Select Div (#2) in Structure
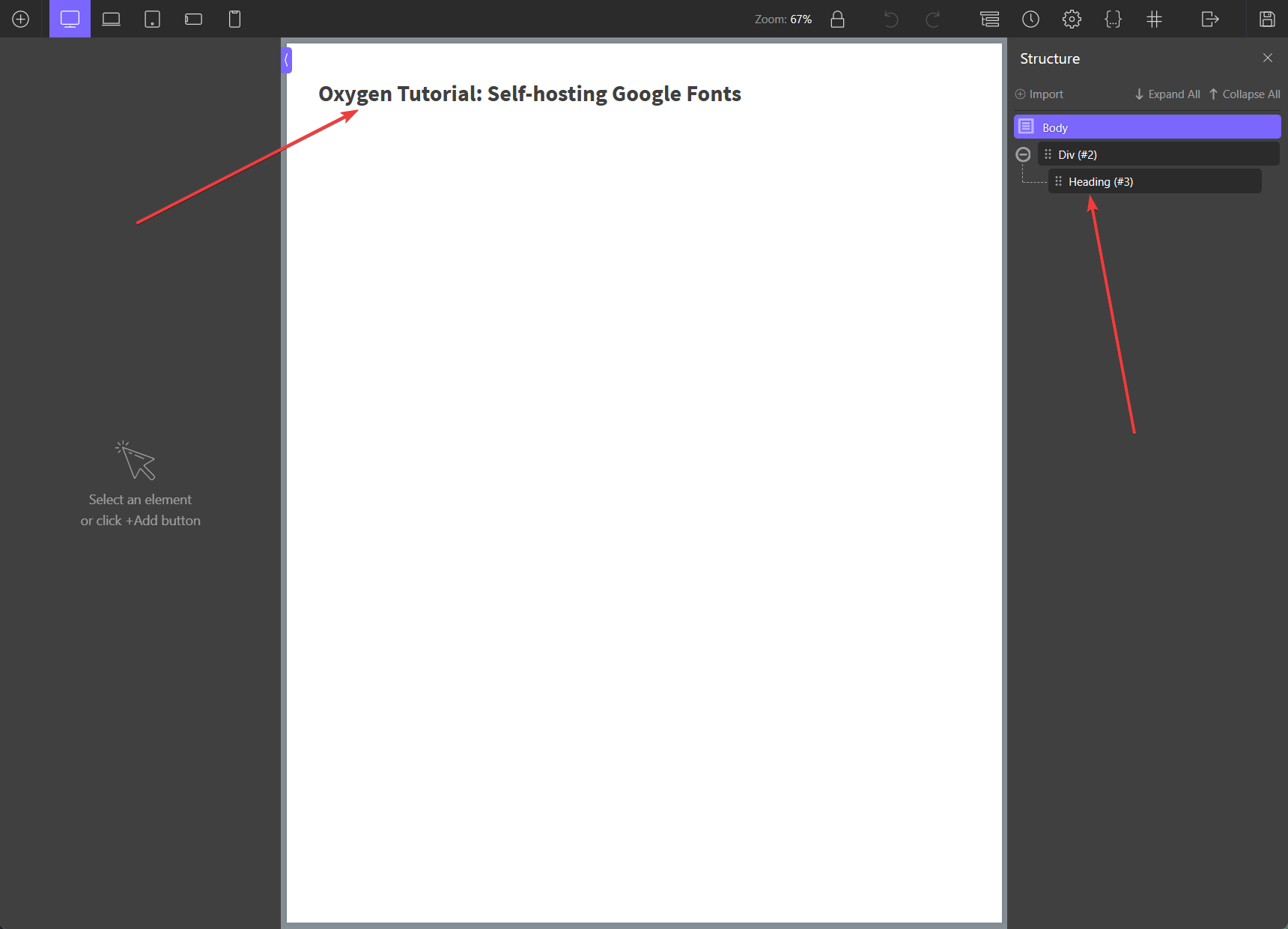The image size is (1288, 929). tap(1158, 154)
